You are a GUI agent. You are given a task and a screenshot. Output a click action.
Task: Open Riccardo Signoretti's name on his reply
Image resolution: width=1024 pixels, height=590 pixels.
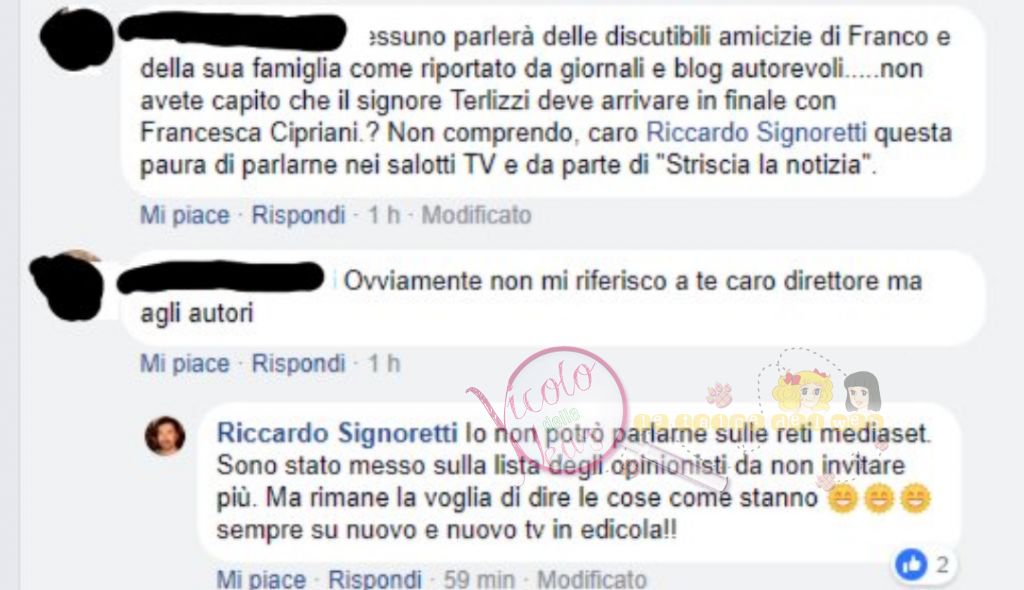pyautogui.click(x=337, y=433)
